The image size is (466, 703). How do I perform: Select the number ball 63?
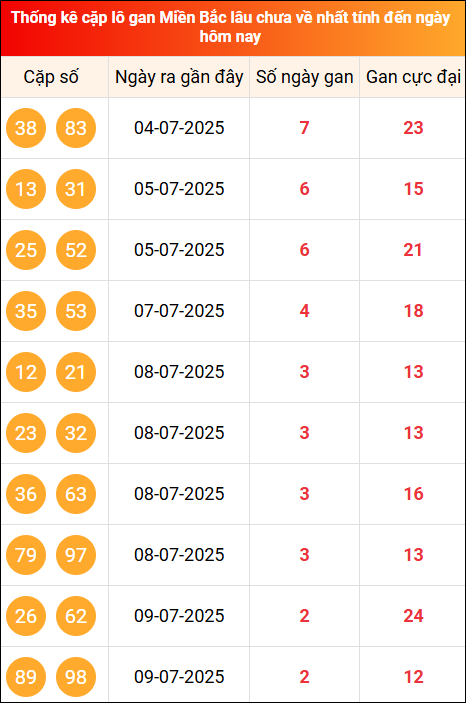pos(76,494)
